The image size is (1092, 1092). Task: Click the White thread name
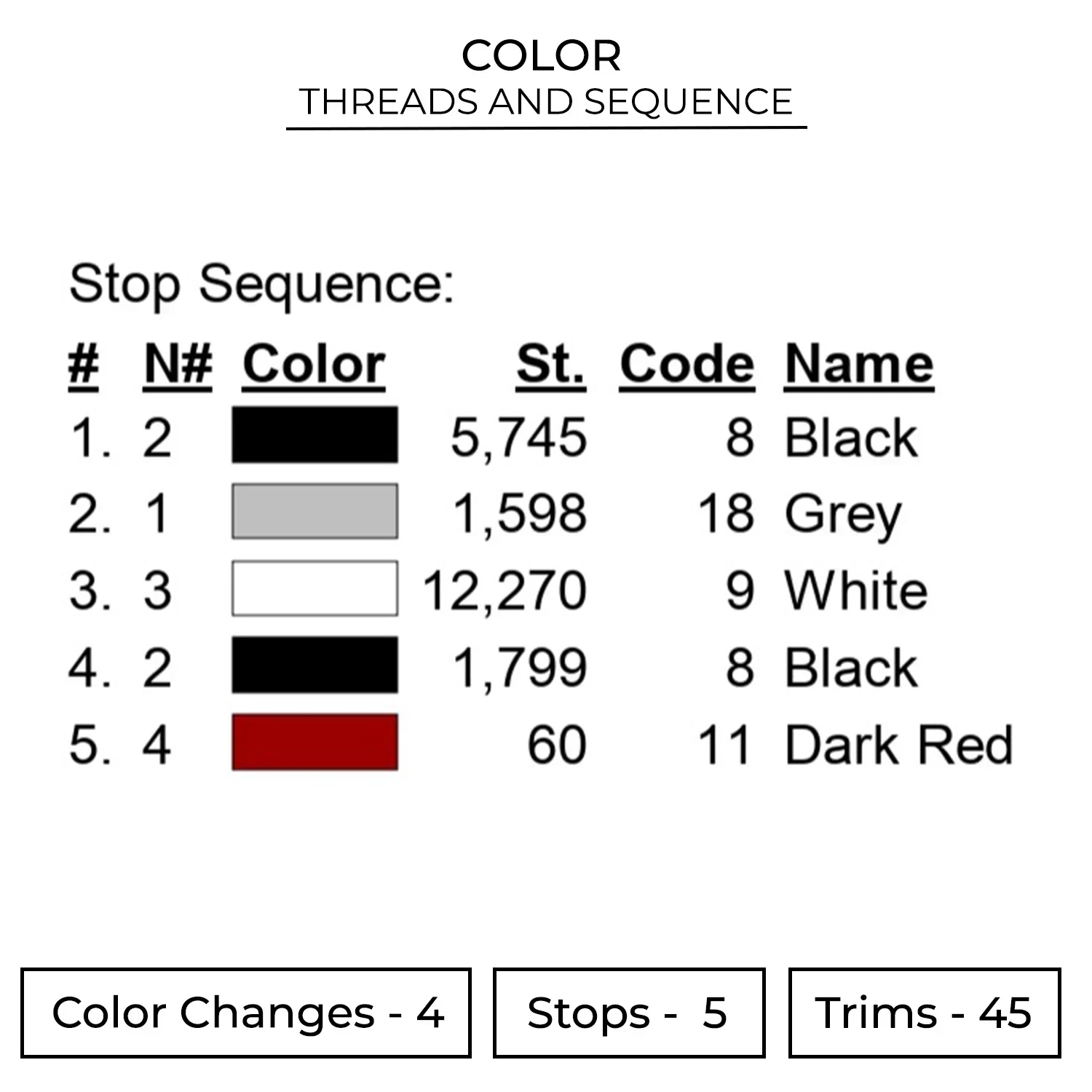pyautogui.click(x=856, y=590)
